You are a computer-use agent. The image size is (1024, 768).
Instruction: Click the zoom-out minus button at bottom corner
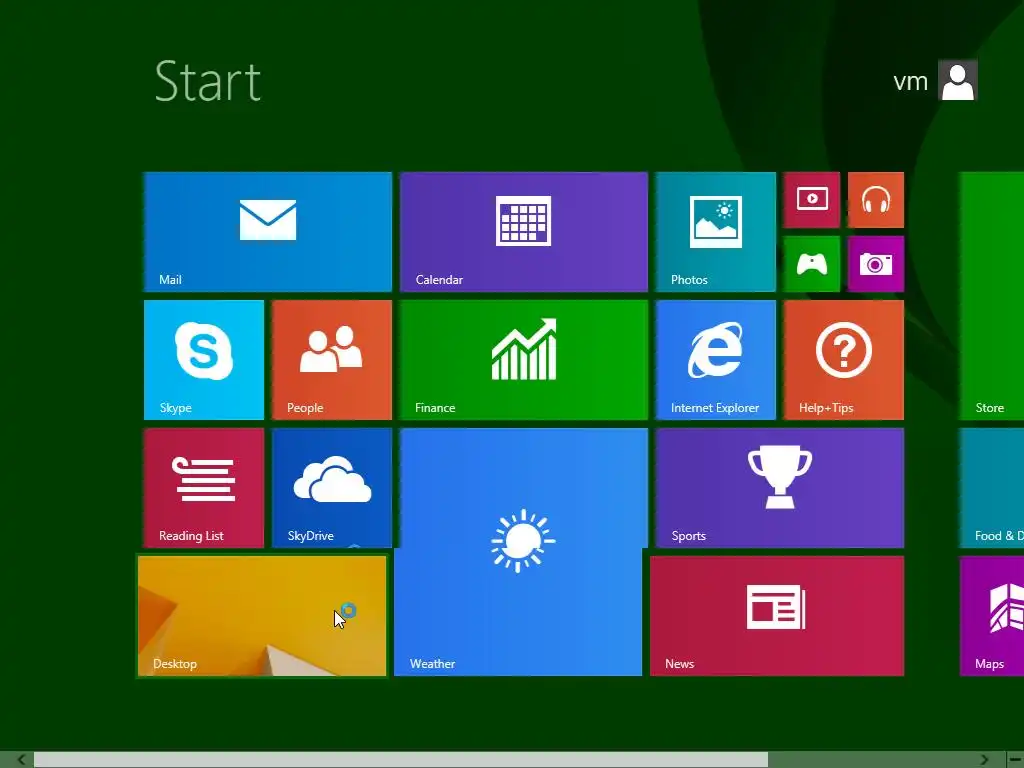[1015, 760]
